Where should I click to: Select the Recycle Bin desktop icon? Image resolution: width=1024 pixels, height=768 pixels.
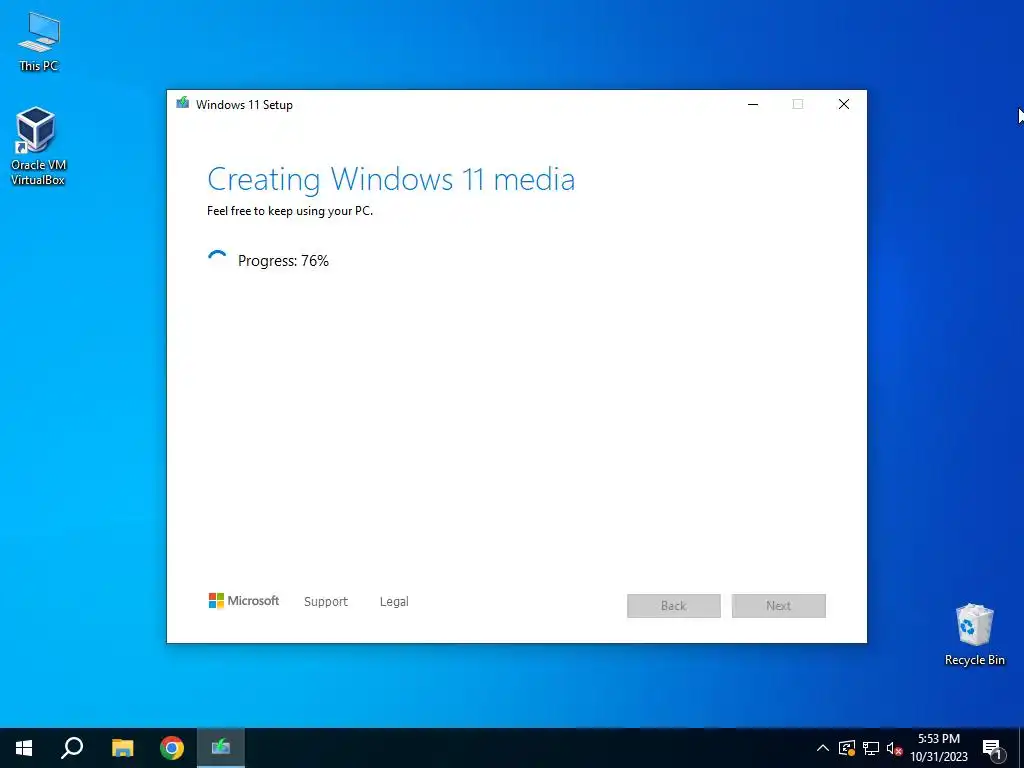tap(974, 634)
